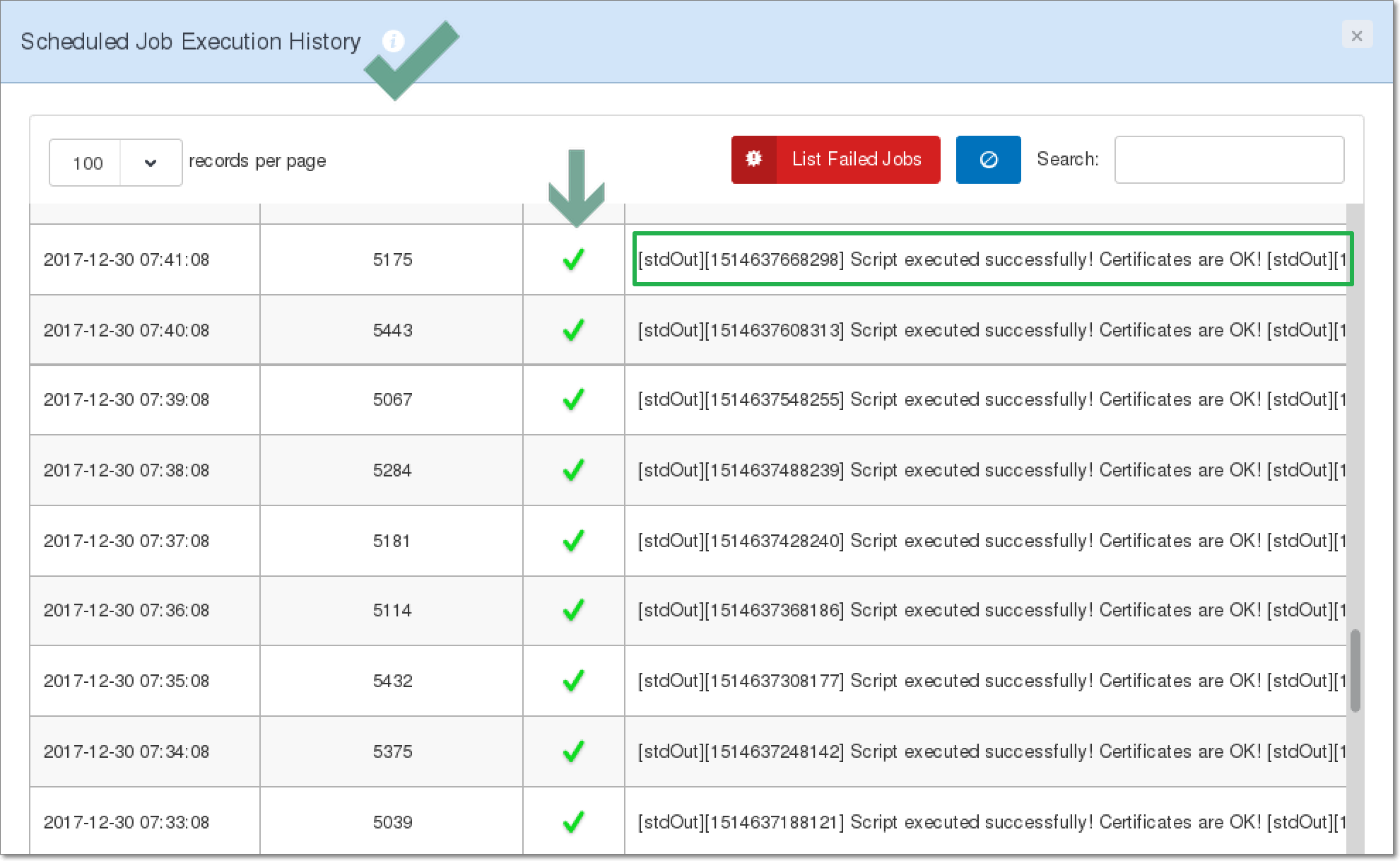The height and width of the screenshot is (861, 1400).
Task: Select the 2017-12-30 07:34:08 timestamp
Action: pyautogui.click(x=127, y=751)
